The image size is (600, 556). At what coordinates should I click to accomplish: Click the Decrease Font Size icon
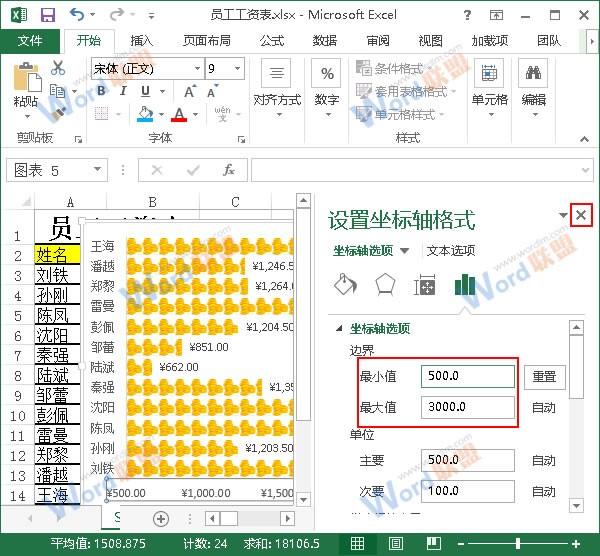pyautogui.click(x=212, y=91)
